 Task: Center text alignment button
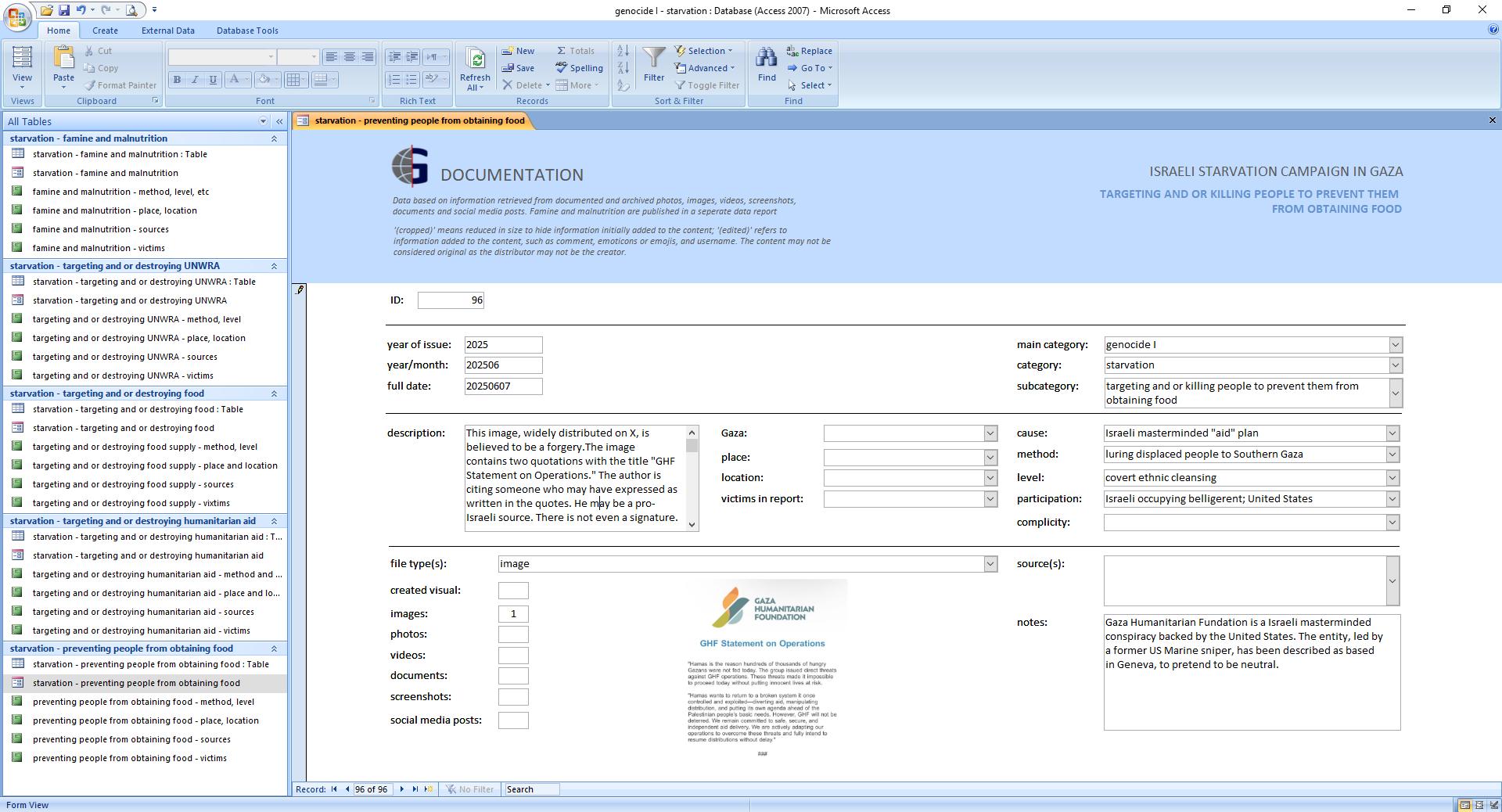350,57
